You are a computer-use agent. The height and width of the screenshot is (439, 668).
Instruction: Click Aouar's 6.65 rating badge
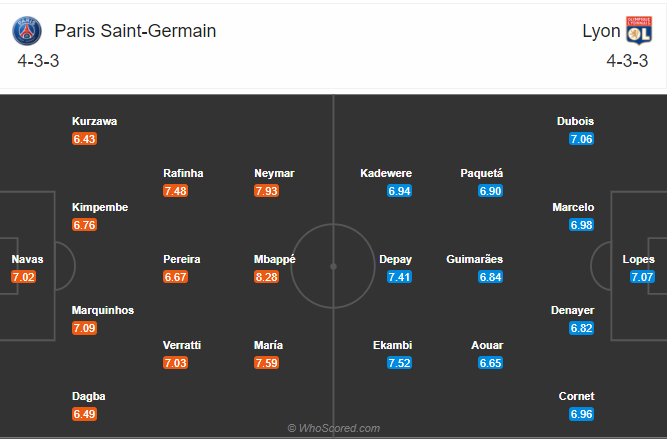(490, 362)
